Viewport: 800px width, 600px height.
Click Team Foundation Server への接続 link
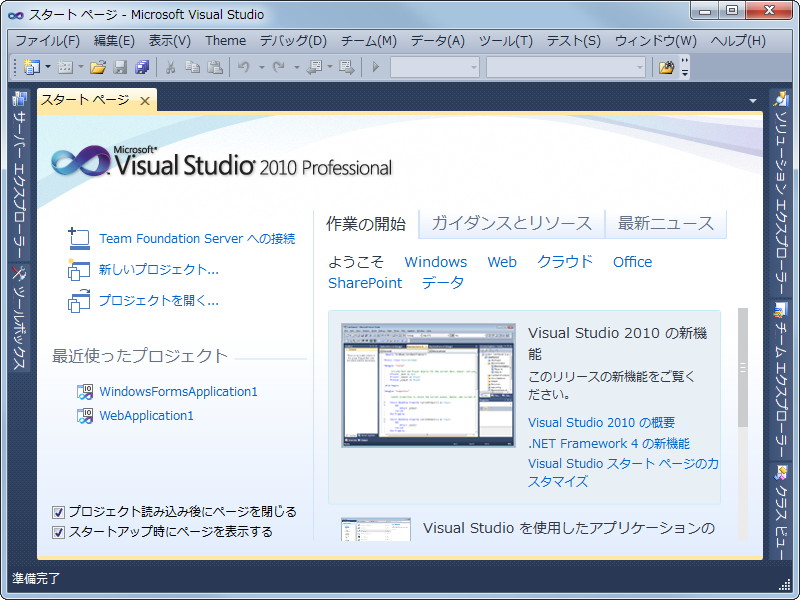pos(197,239)
